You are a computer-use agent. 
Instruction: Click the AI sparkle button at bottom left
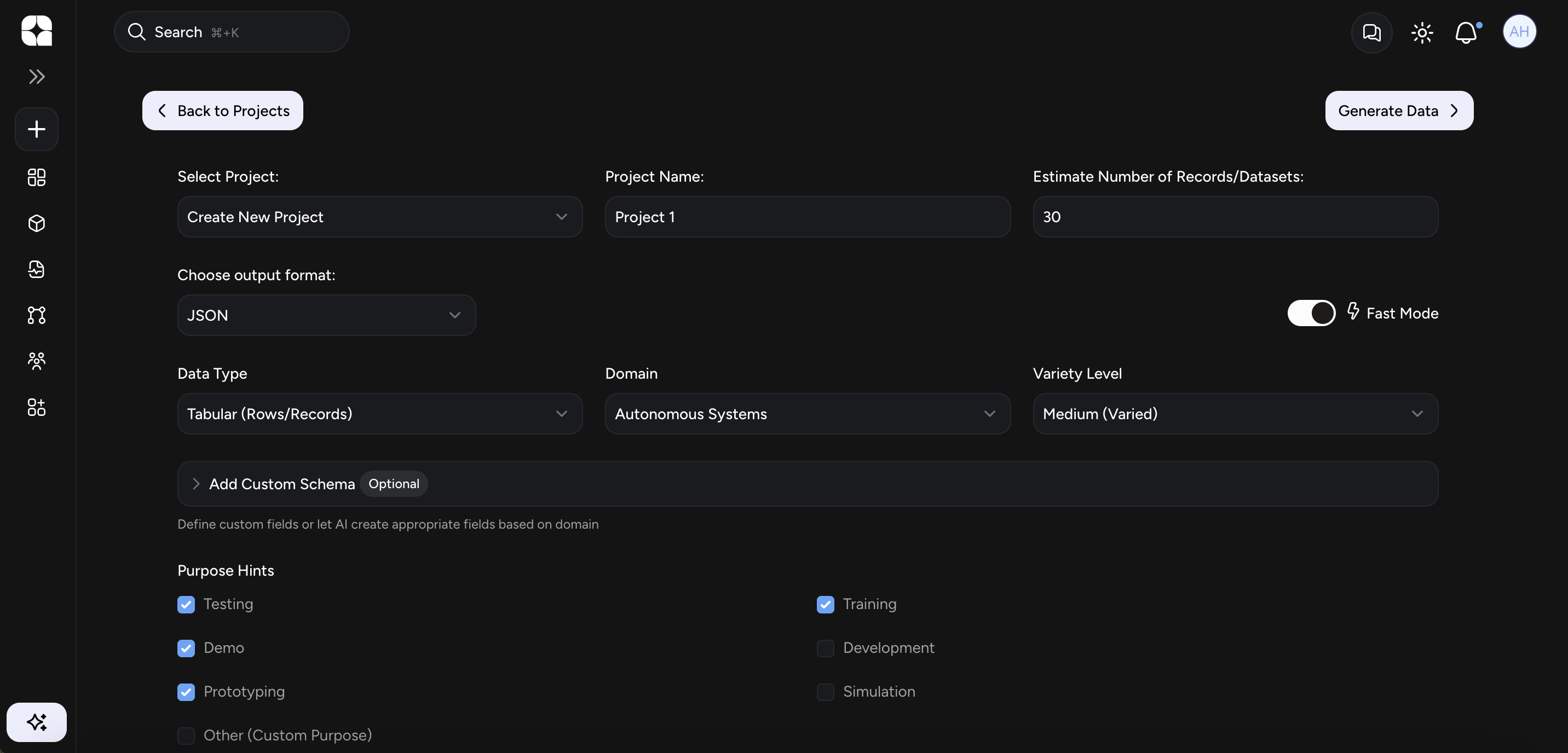click(x=36, y=722)
